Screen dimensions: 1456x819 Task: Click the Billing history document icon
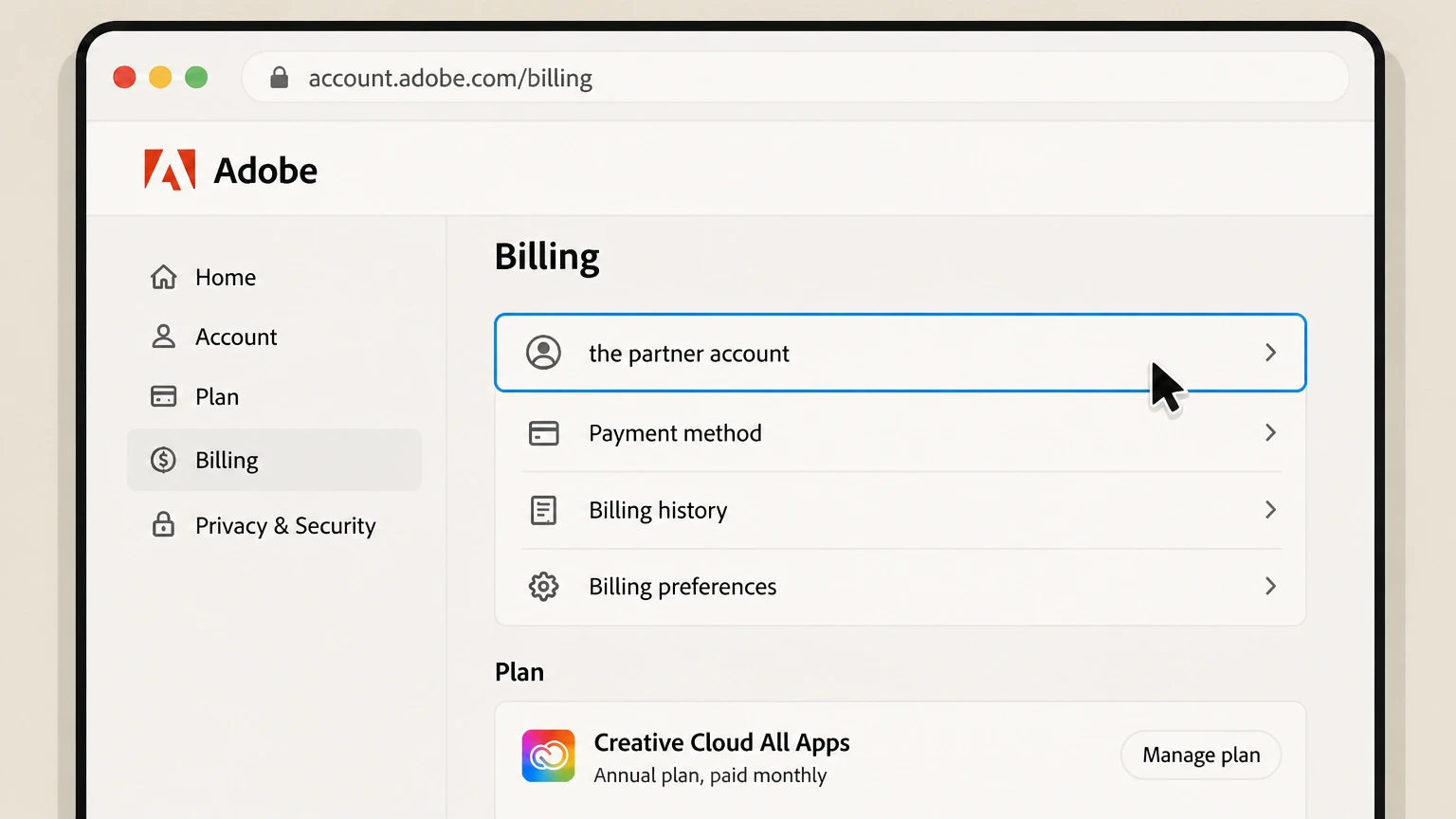pos(543,510)
